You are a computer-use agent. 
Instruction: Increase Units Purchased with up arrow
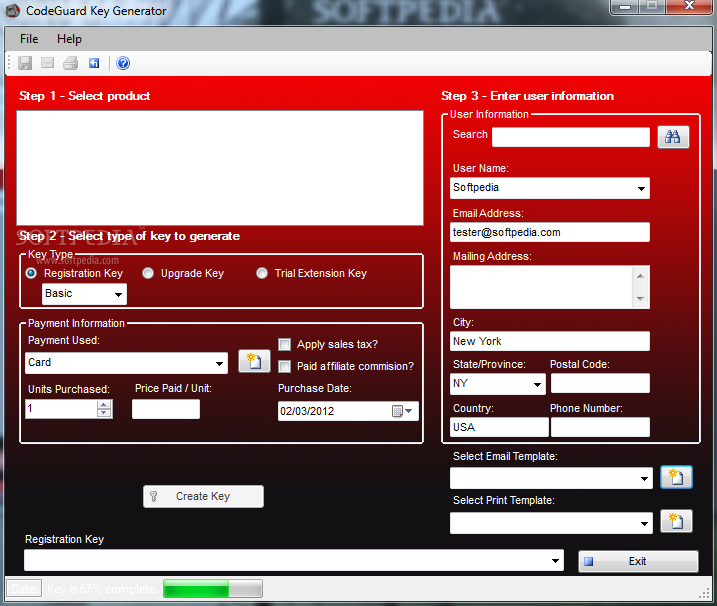pos(104,405)
